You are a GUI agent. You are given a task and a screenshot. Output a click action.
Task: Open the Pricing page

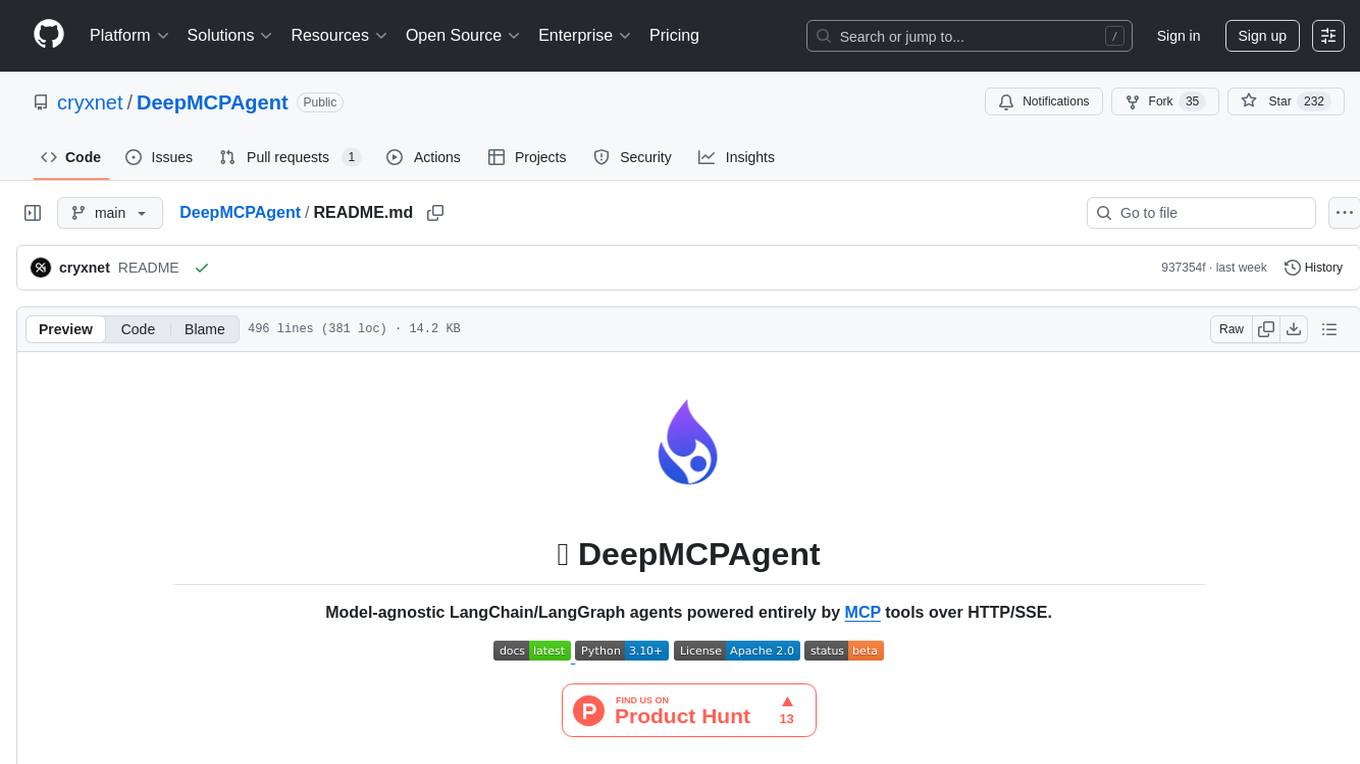point(674,35)
